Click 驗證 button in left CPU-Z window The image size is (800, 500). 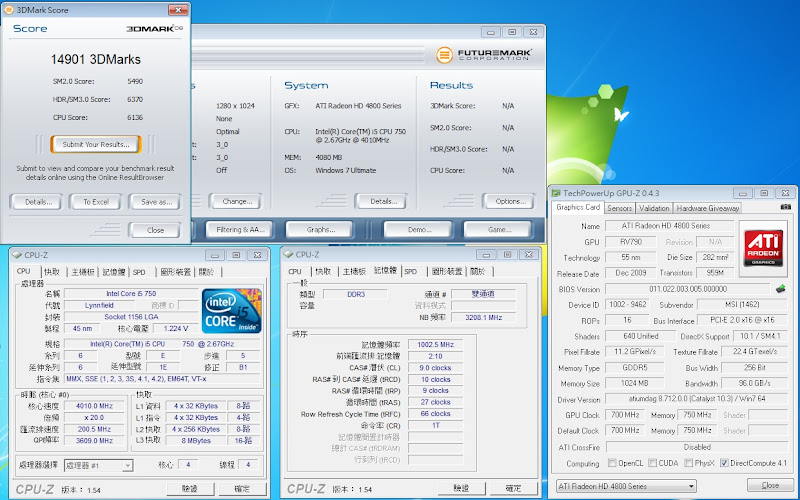[x=190, y=489]
